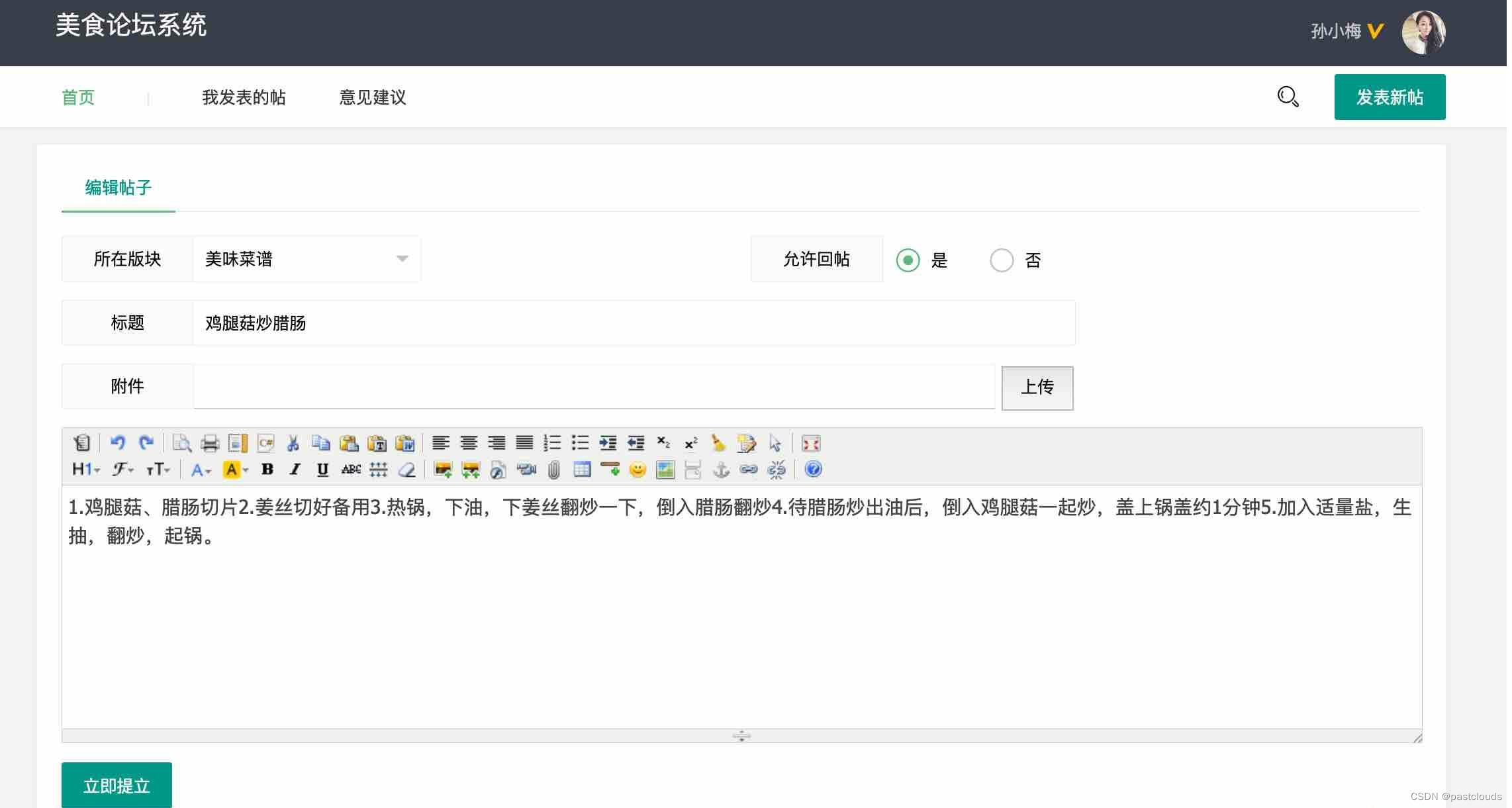Viewport: 1512px width, 808px height.
Task: Click the search magnifier icon in navbar
Action: pos(1288,97)
